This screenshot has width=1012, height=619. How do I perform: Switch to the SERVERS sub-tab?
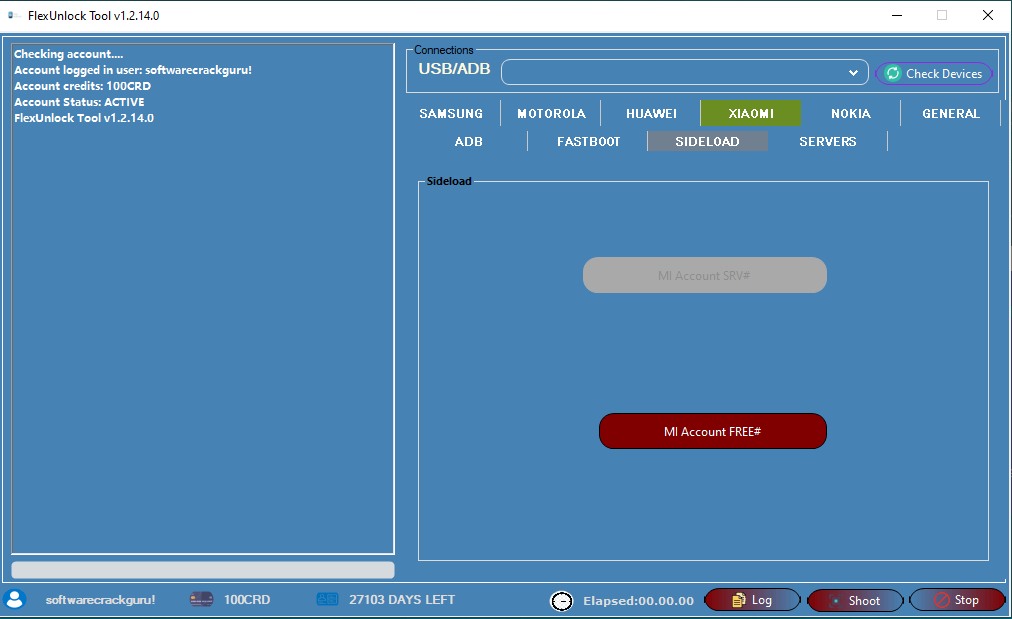pyautogui.click(x=827, y=142)
